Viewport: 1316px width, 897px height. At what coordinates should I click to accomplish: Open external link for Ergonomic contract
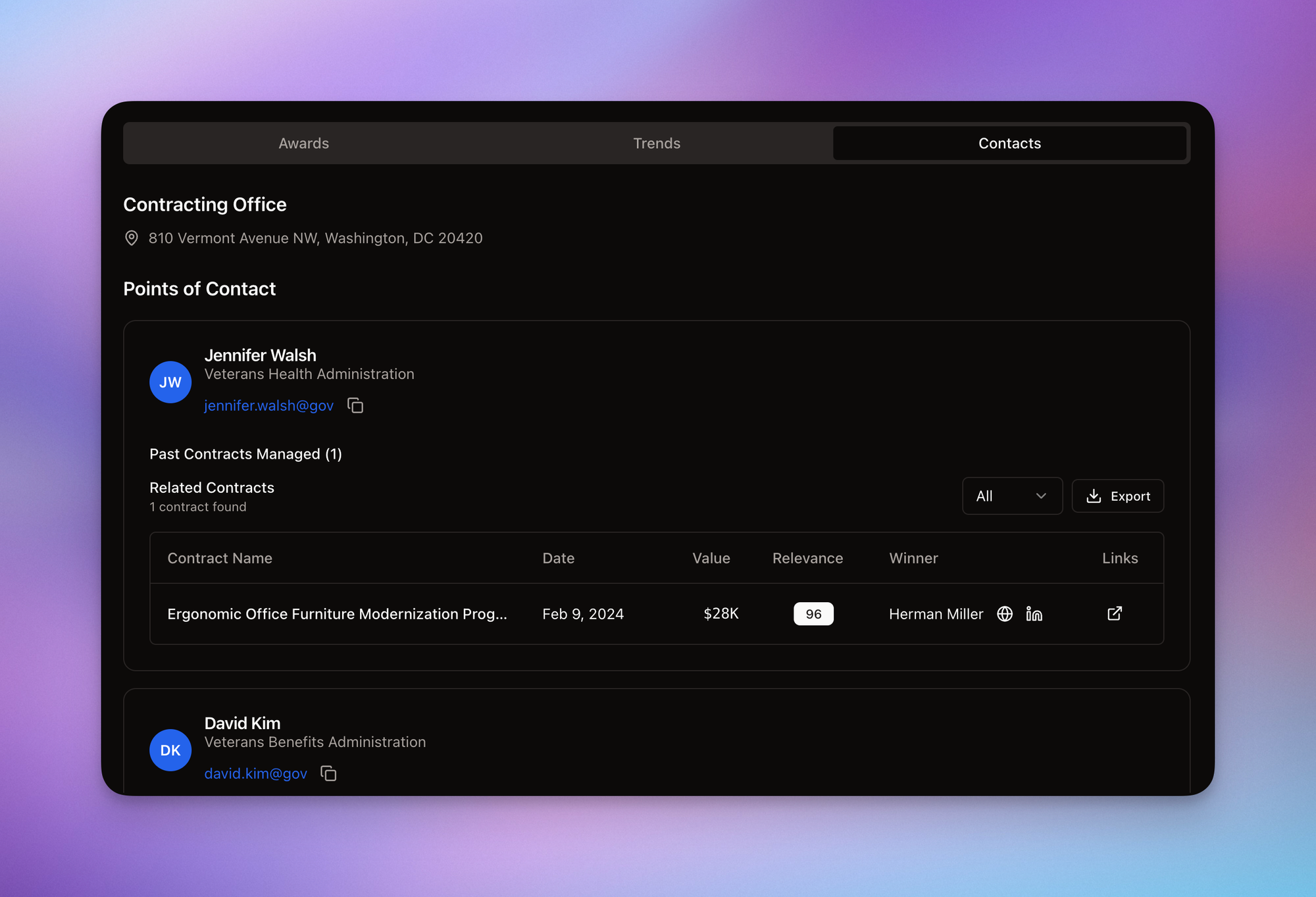(x=1115, y=613)
